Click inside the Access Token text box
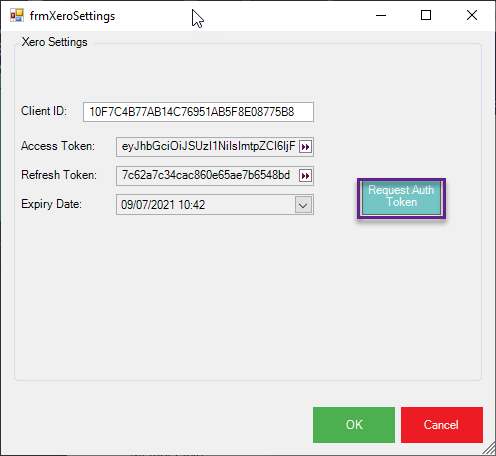This screenshot has width=496, height=456. click(x=207, y=147)
